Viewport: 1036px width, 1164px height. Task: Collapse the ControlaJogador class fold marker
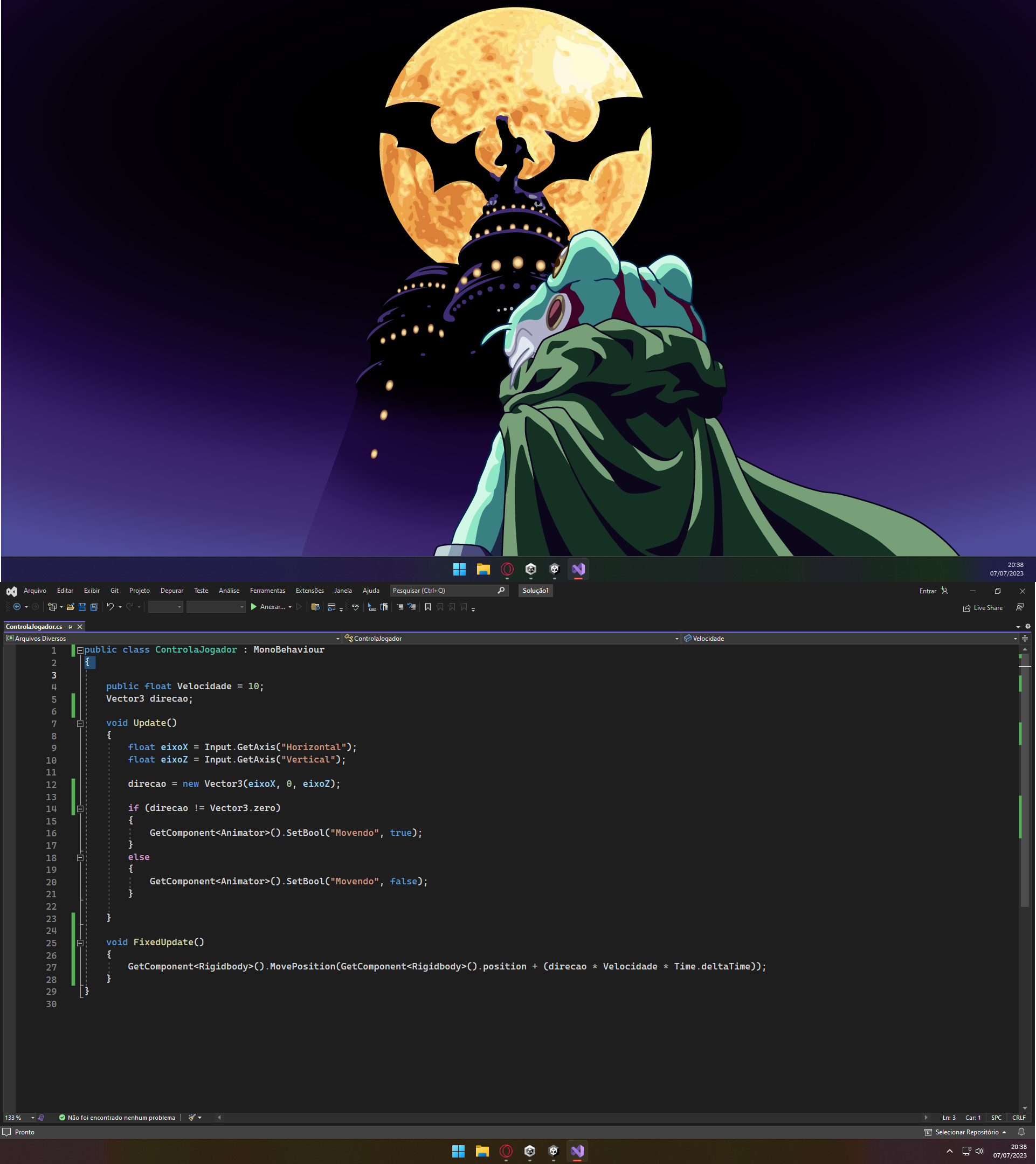(x=80, y=650)
